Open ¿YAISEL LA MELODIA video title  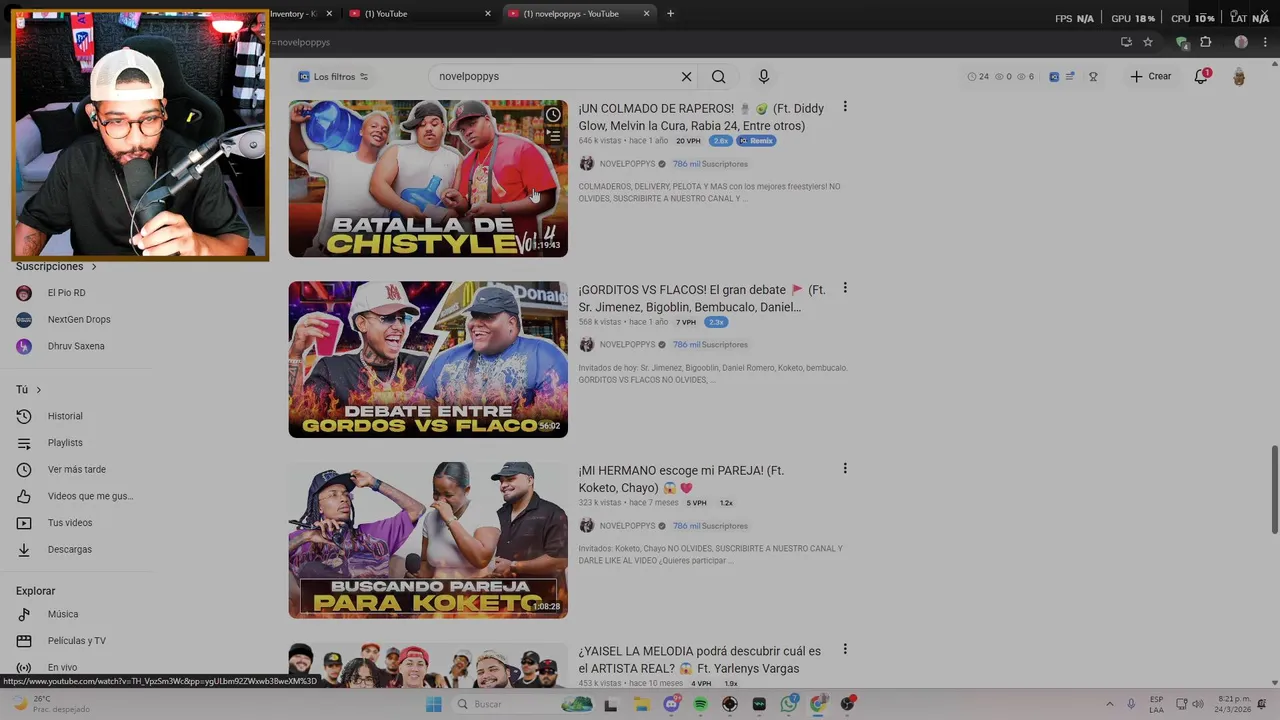[699, 660]
